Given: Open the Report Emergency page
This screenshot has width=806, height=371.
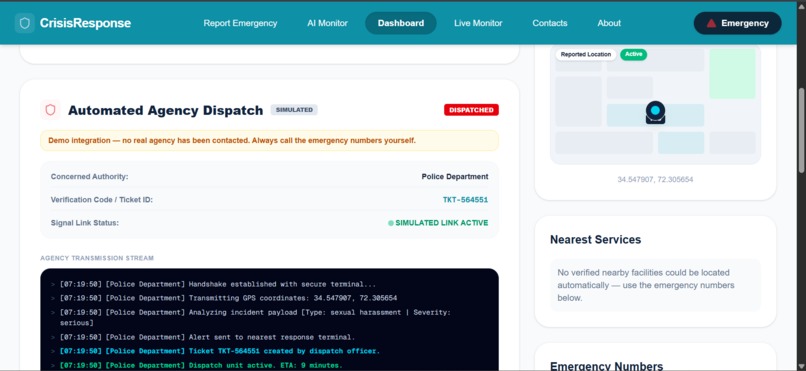Looking at the screenshot, I should click(240, 23).
